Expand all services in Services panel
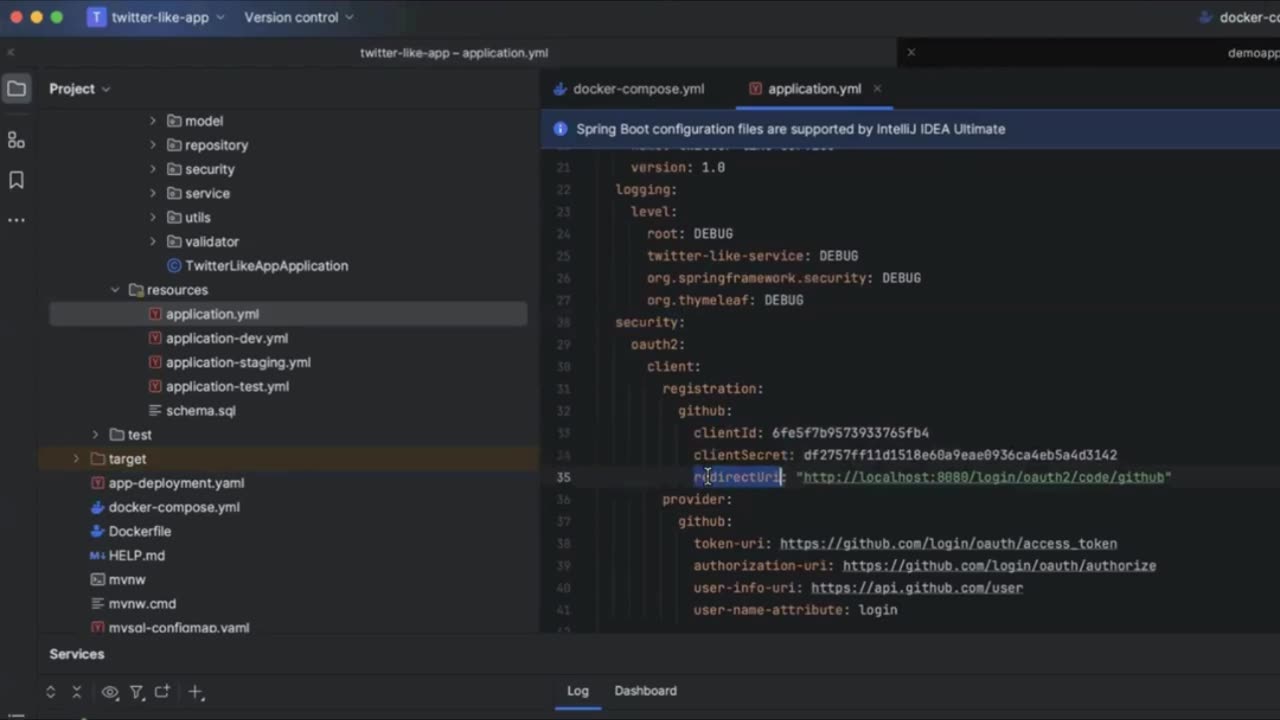Screen dimensions: 1280x720 coord(50,692)
